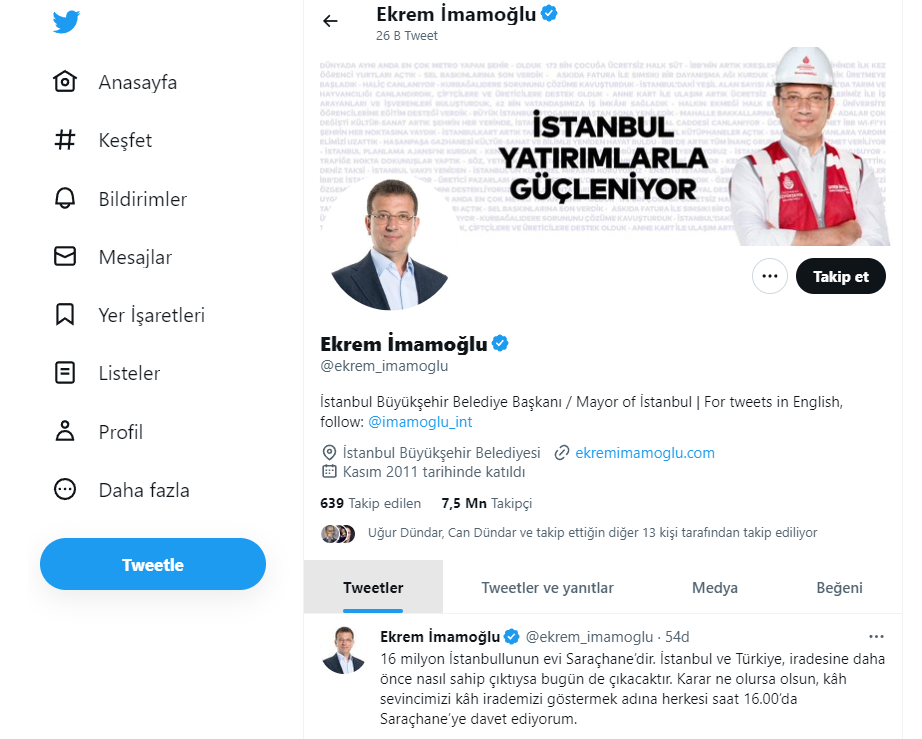This screenshot has height=739, width=922.
Task: Open ekremimamoglu.com link
Action: tap(644, 453)
